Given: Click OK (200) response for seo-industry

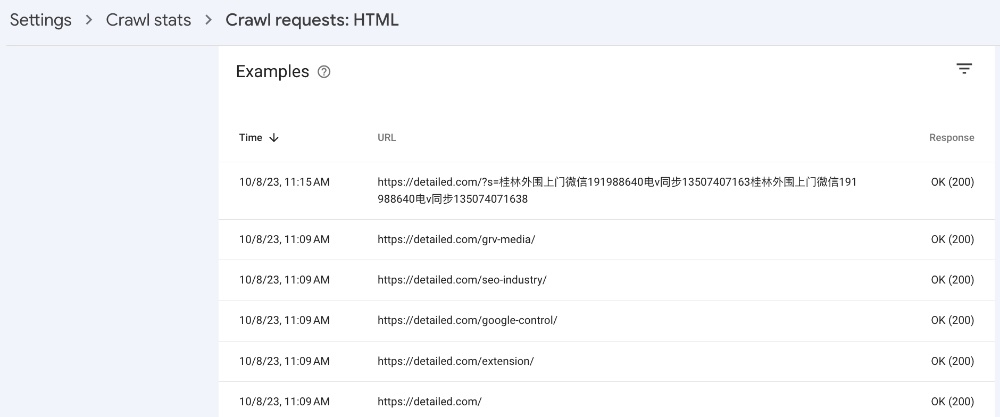Looking at the screenshot, I should [x=952, y=280].
